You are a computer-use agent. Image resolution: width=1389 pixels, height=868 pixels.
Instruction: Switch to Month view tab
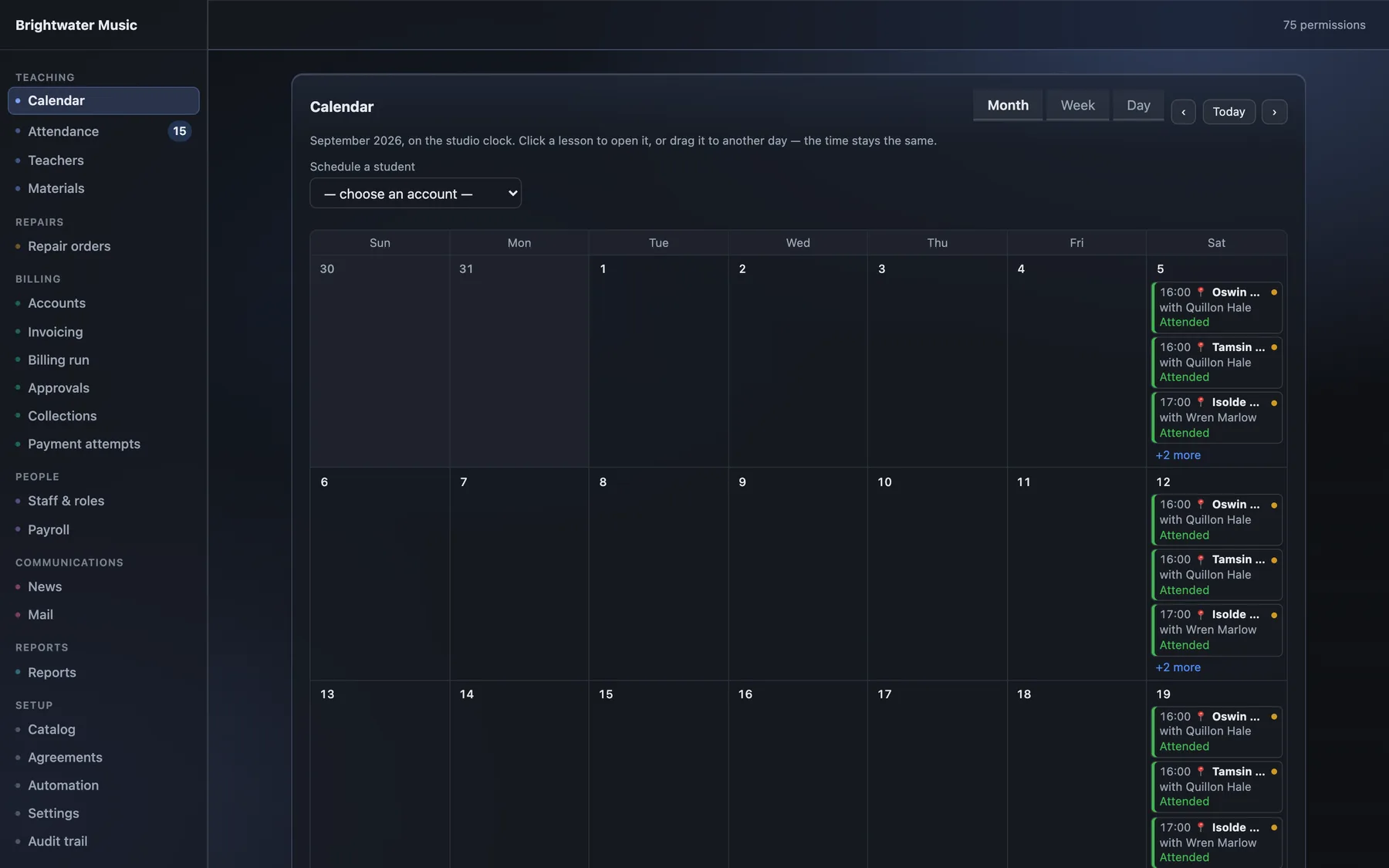1008,106
